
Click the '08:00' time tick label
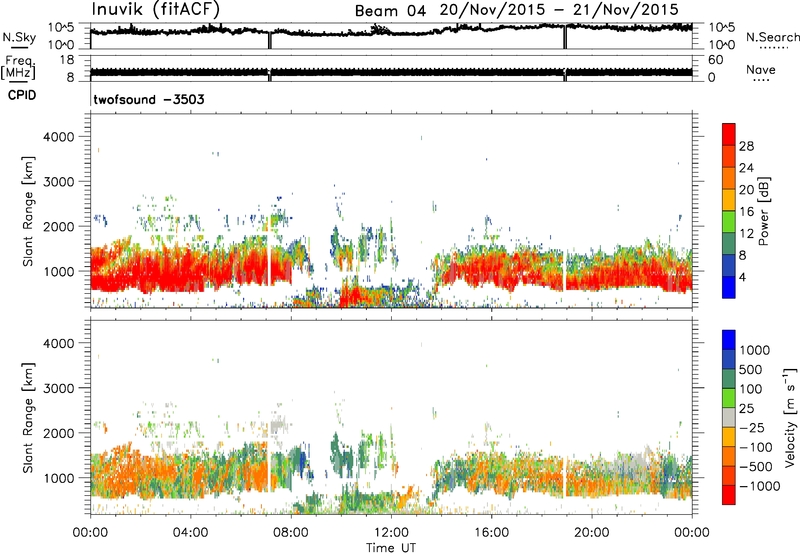tap(291, 533)
